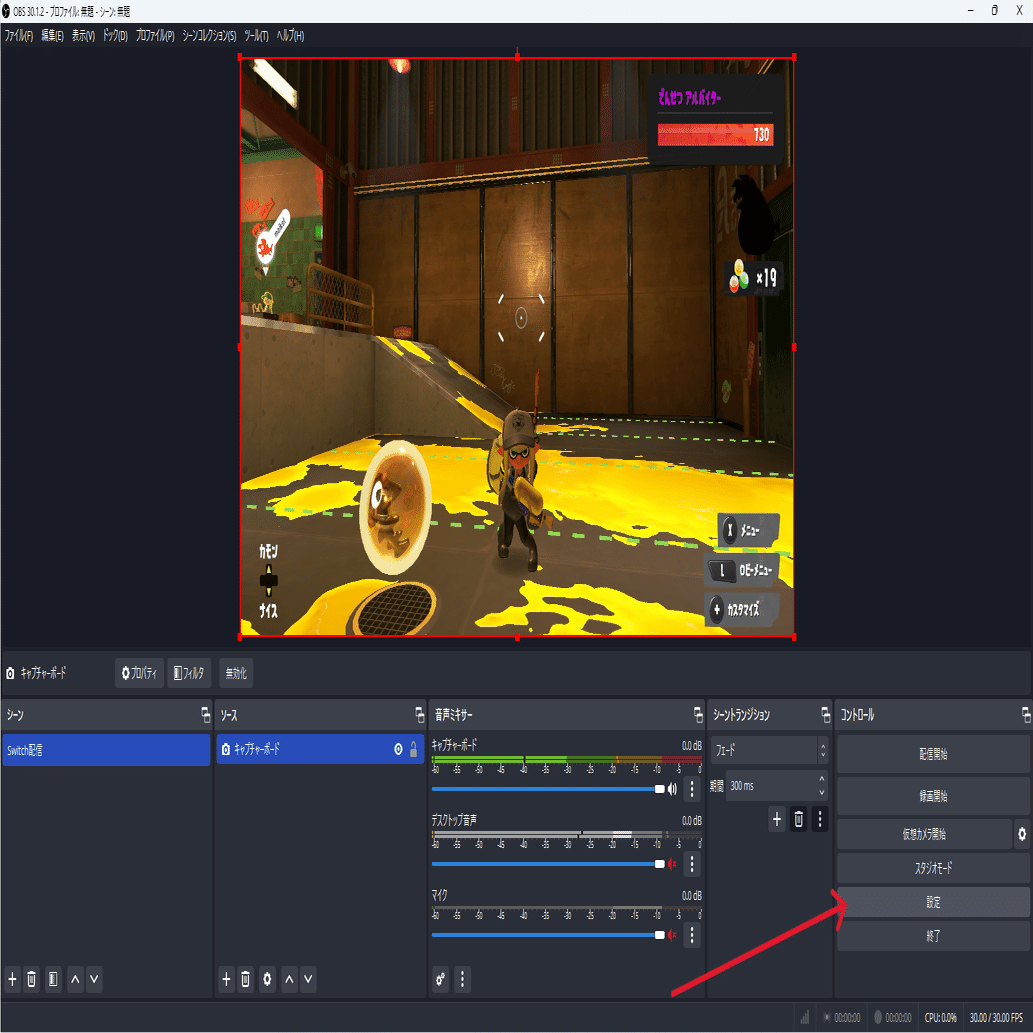The width and height of the screenshot is (1033, 1033).
Task: Click 無効化 button in source toolbar
Action: pyautogui.click(x=236, y=673)
